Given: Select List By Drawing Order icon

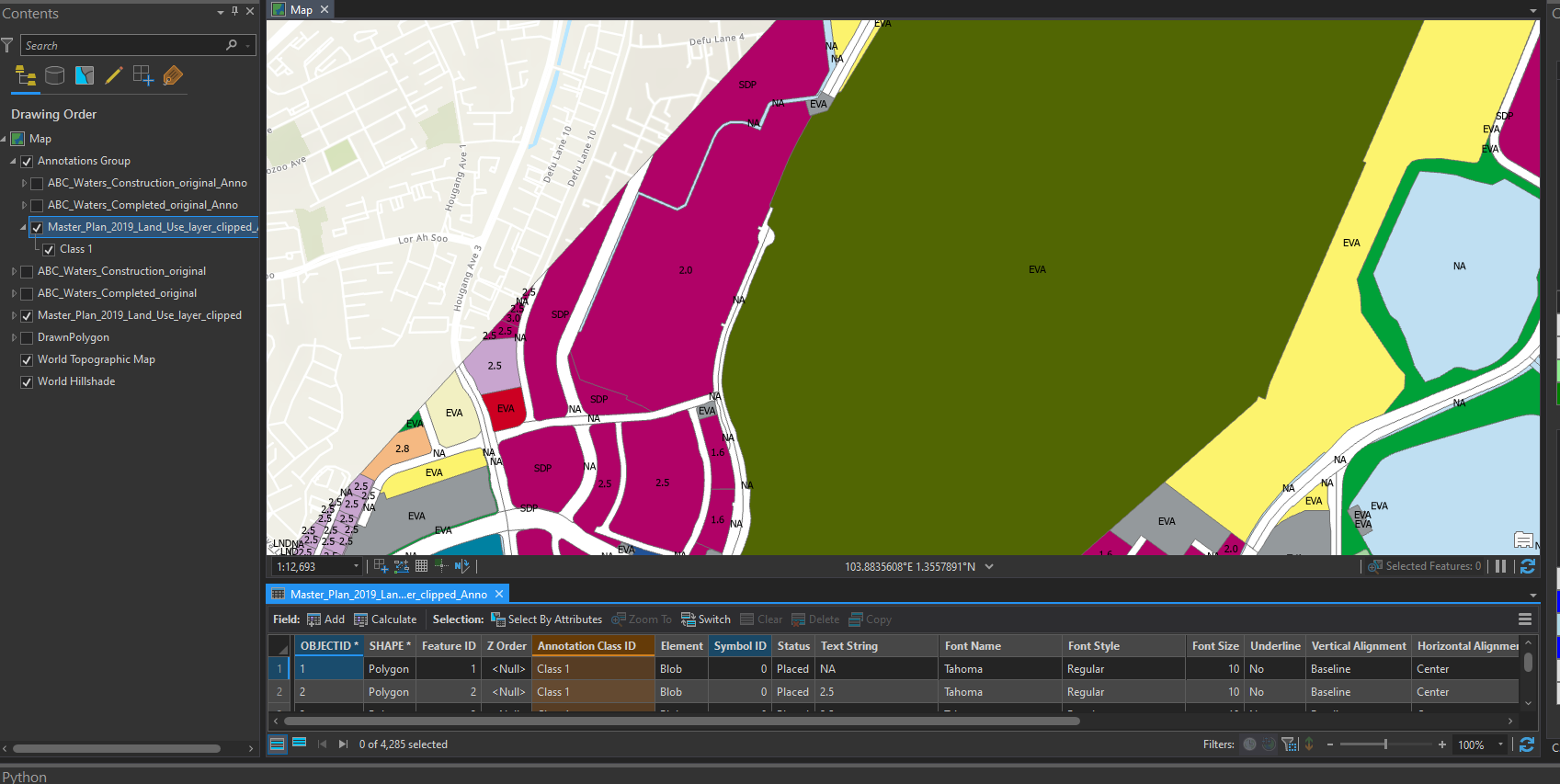Looking at the screenshot, I should (26, 76).
